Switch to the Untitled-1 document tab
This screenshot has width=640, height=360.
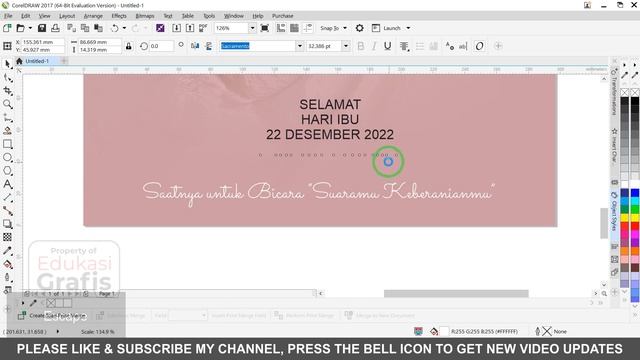pyautogui.click(x=37, y=61)
